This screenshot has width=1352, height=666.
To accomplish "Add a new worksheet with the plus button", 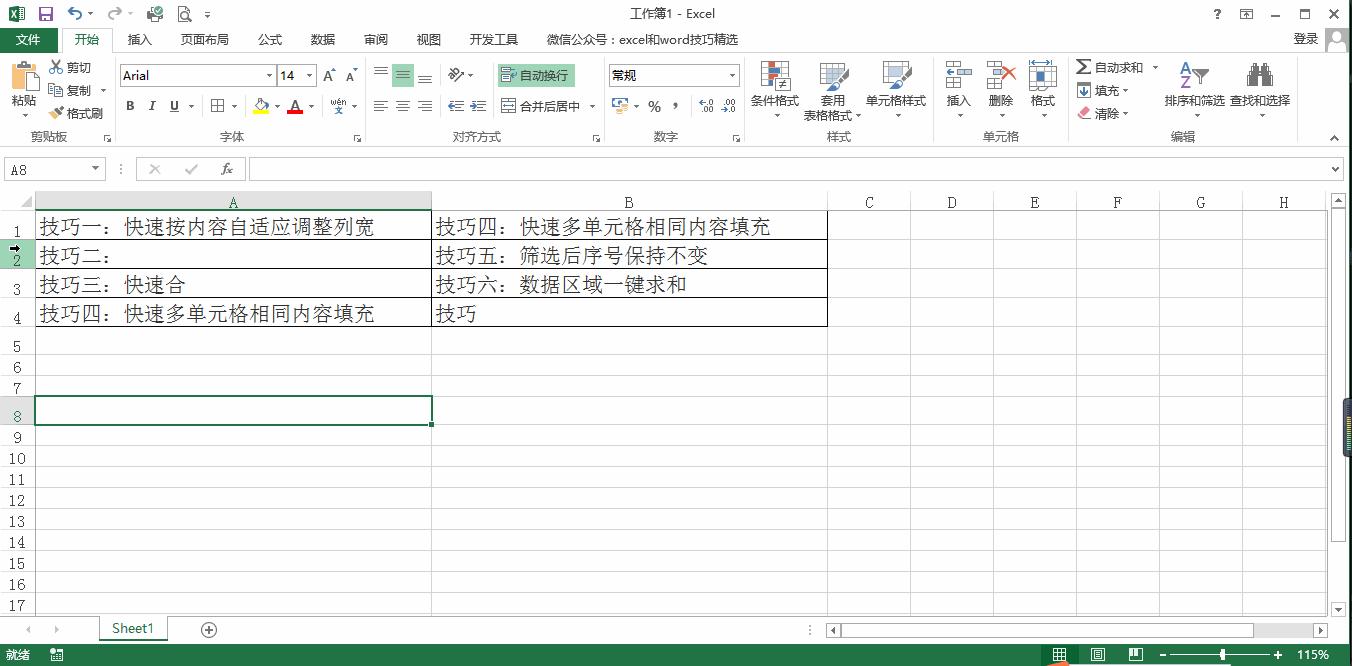I will [208, 629].
